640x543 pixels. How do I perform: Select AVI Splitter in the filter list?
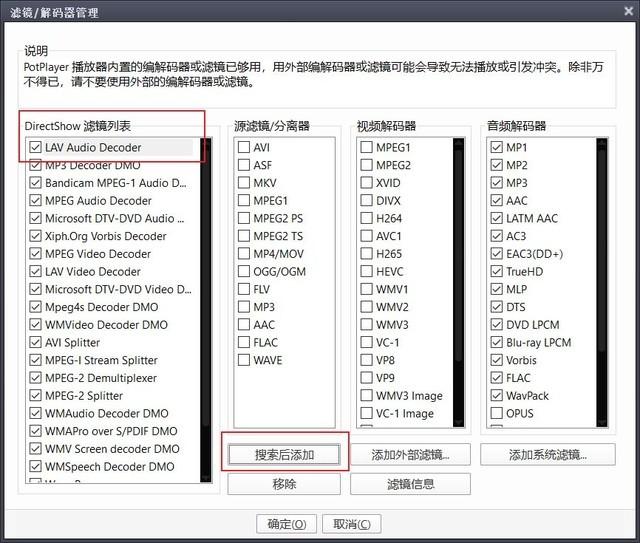click(x=72, y=343)
